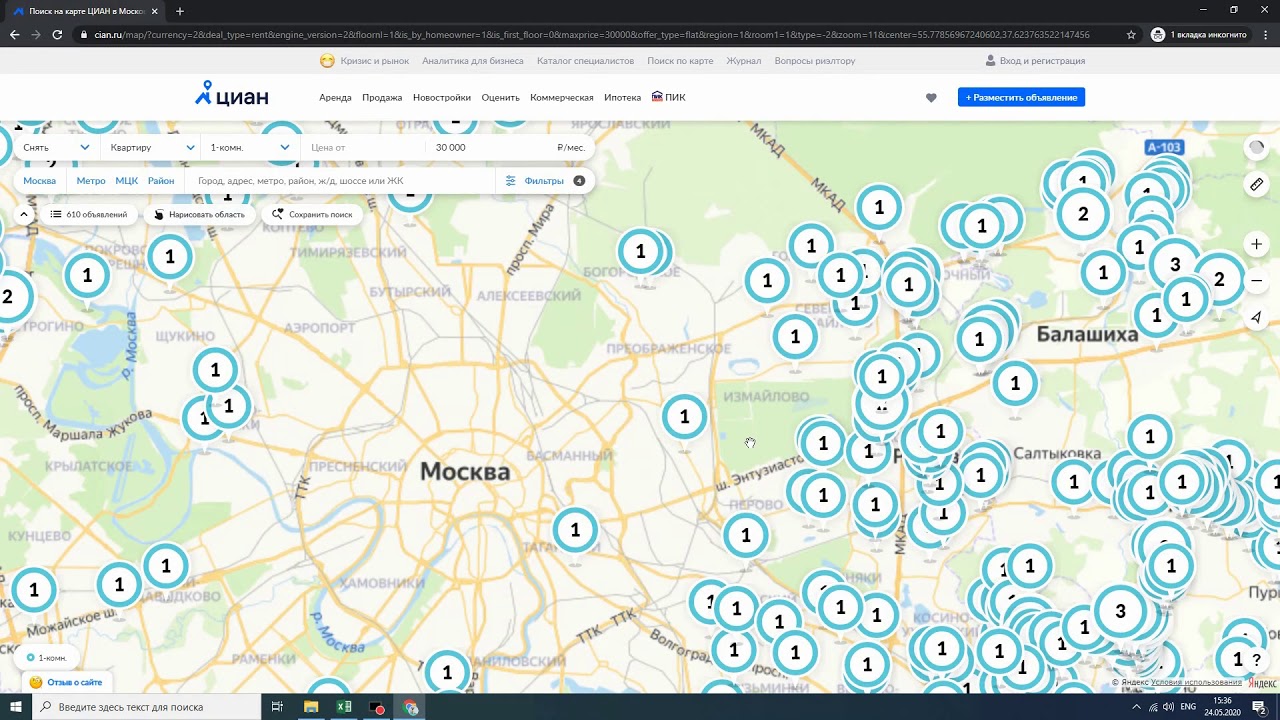This screenshot has width=1280, height=720.
Task: Open Кризис и рынок link
Action: click(x=375, y=61)
